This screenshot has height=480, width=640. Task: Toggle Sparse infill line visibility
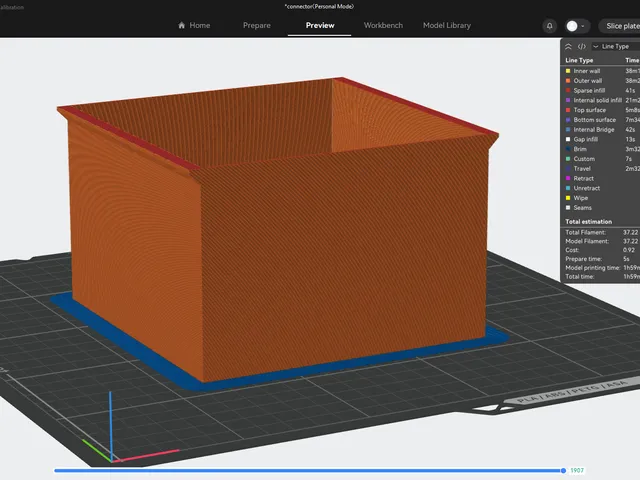602,91
